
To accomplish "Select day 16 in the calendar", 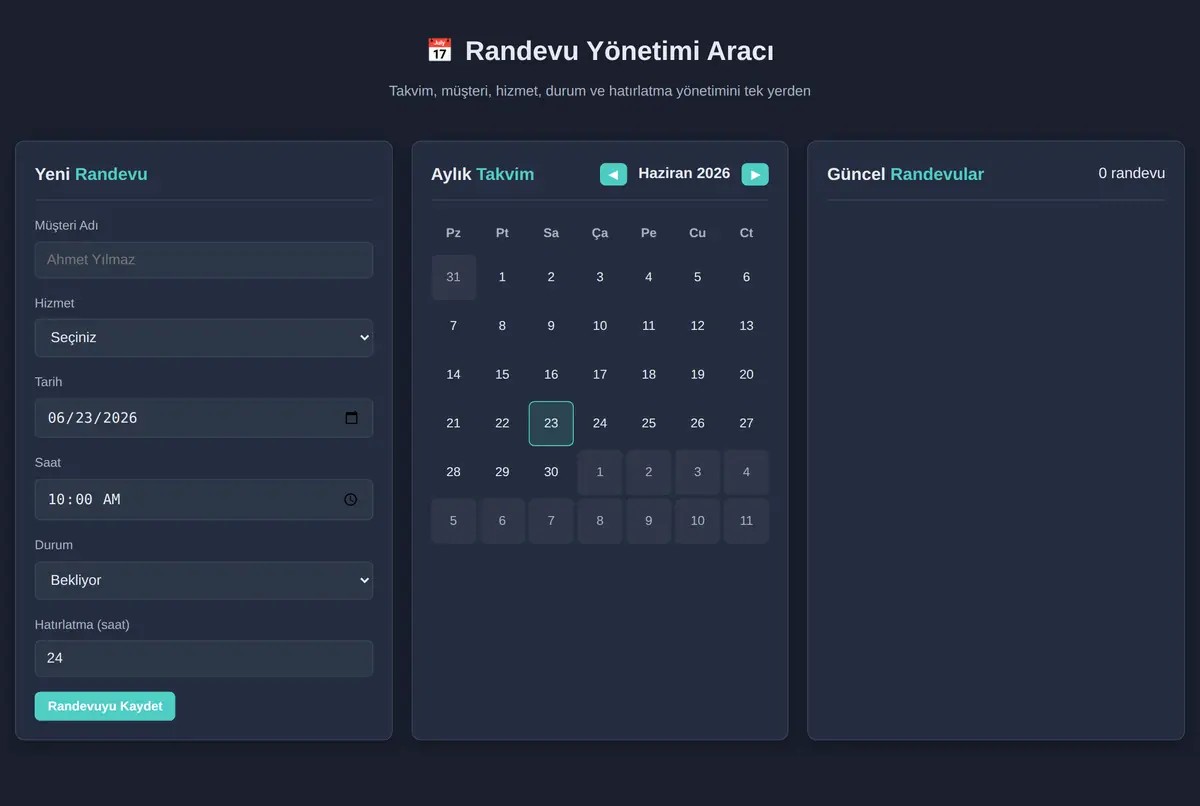I will (x=551, y=374).
